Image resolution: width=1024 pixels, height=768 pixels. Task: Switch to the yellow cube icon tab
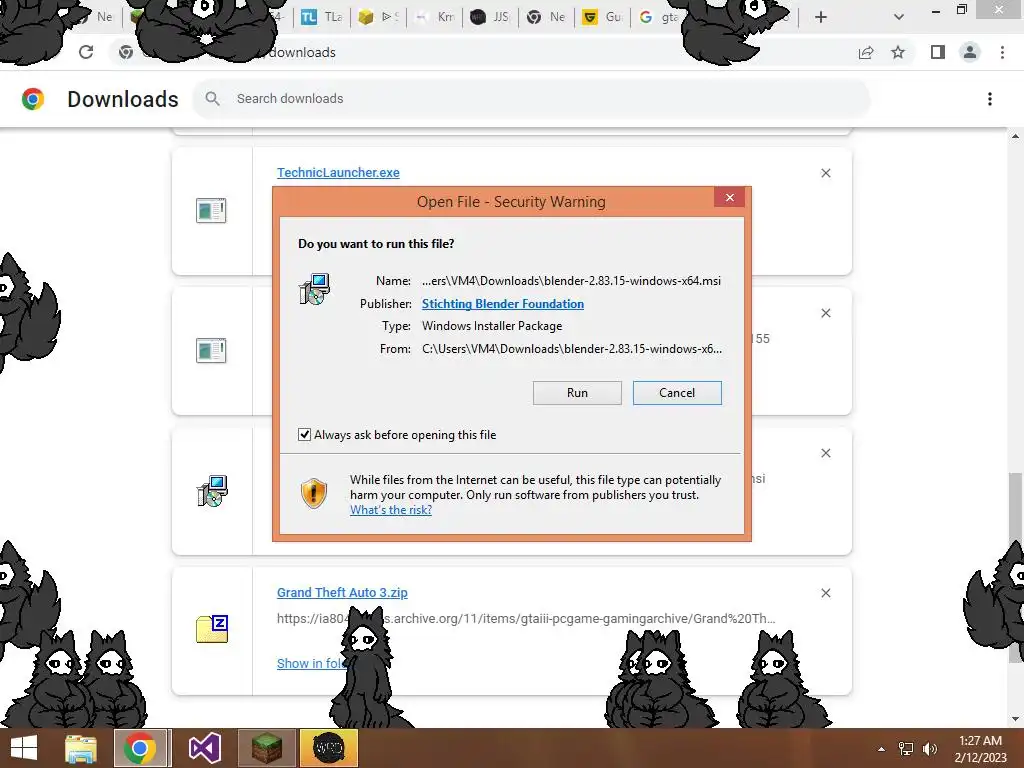[378, 17]
